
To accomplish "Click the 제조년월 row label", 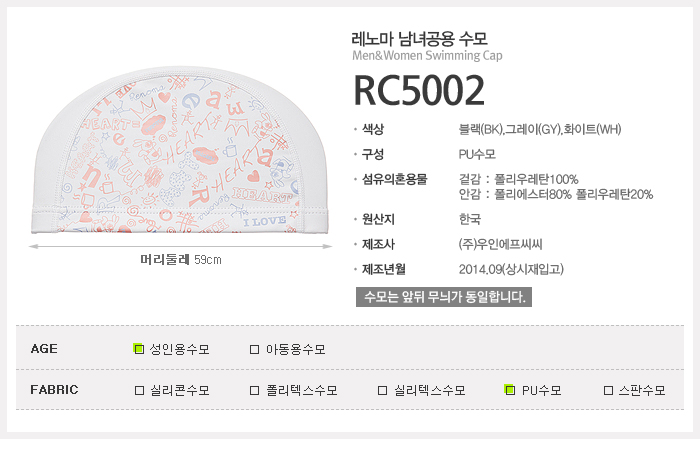I will [x=386, y=269].
